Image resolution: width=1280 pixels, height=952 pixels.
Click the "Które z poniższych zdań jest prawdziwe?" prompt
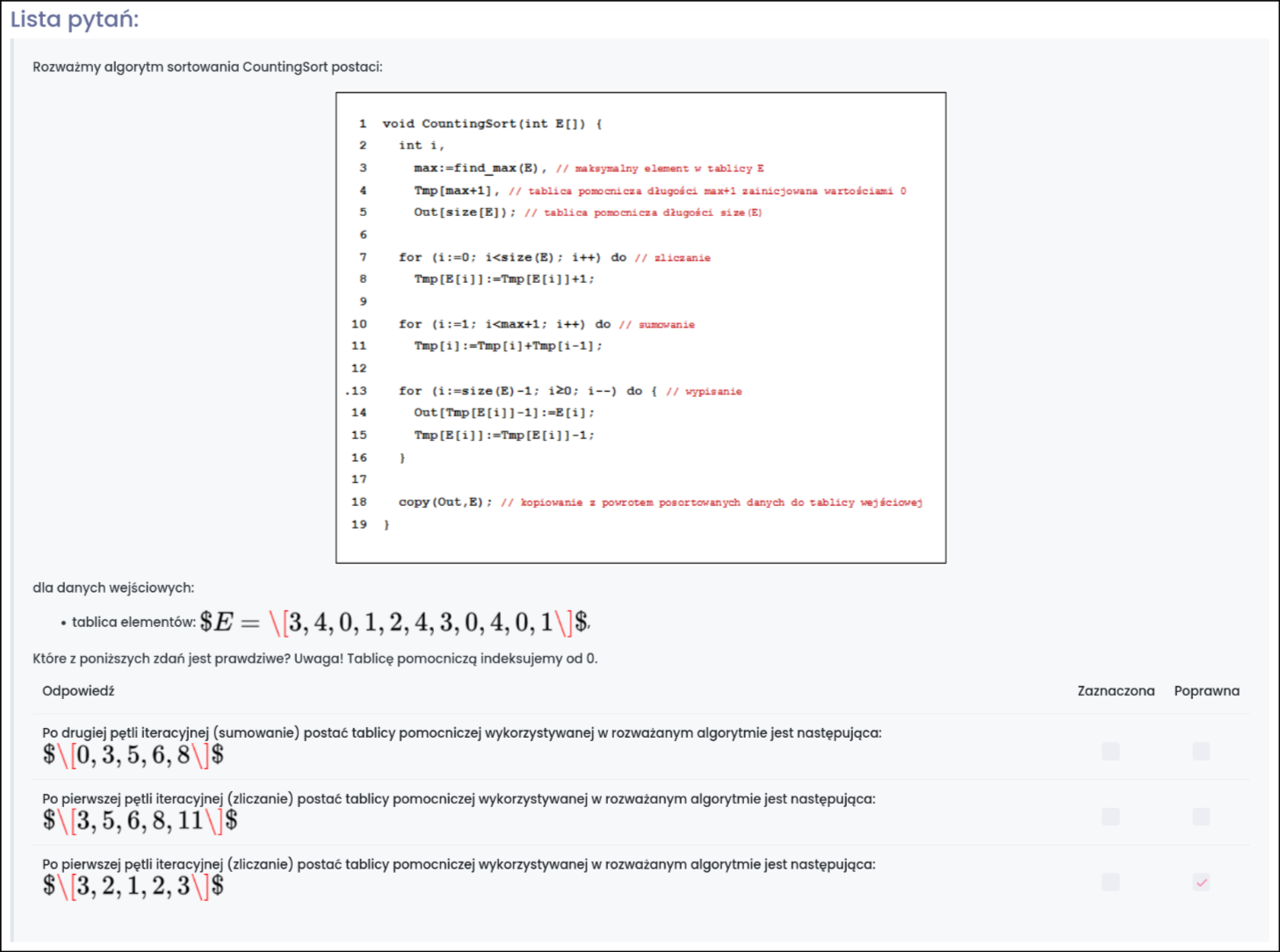[x=315, y=659]
